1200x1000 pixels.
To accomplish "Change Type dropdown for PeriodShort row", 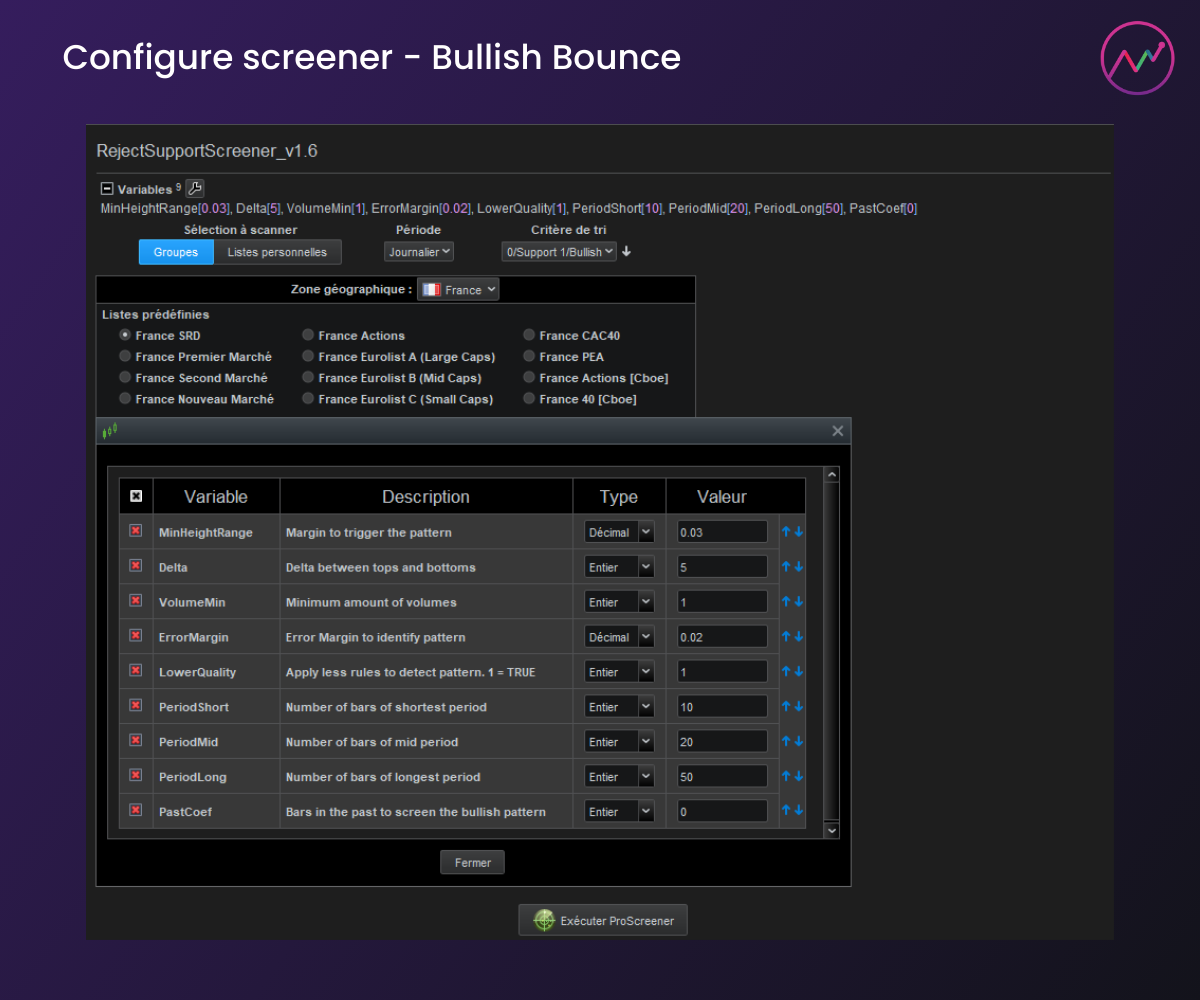I will pyautogui.click(x=619, y=707).
